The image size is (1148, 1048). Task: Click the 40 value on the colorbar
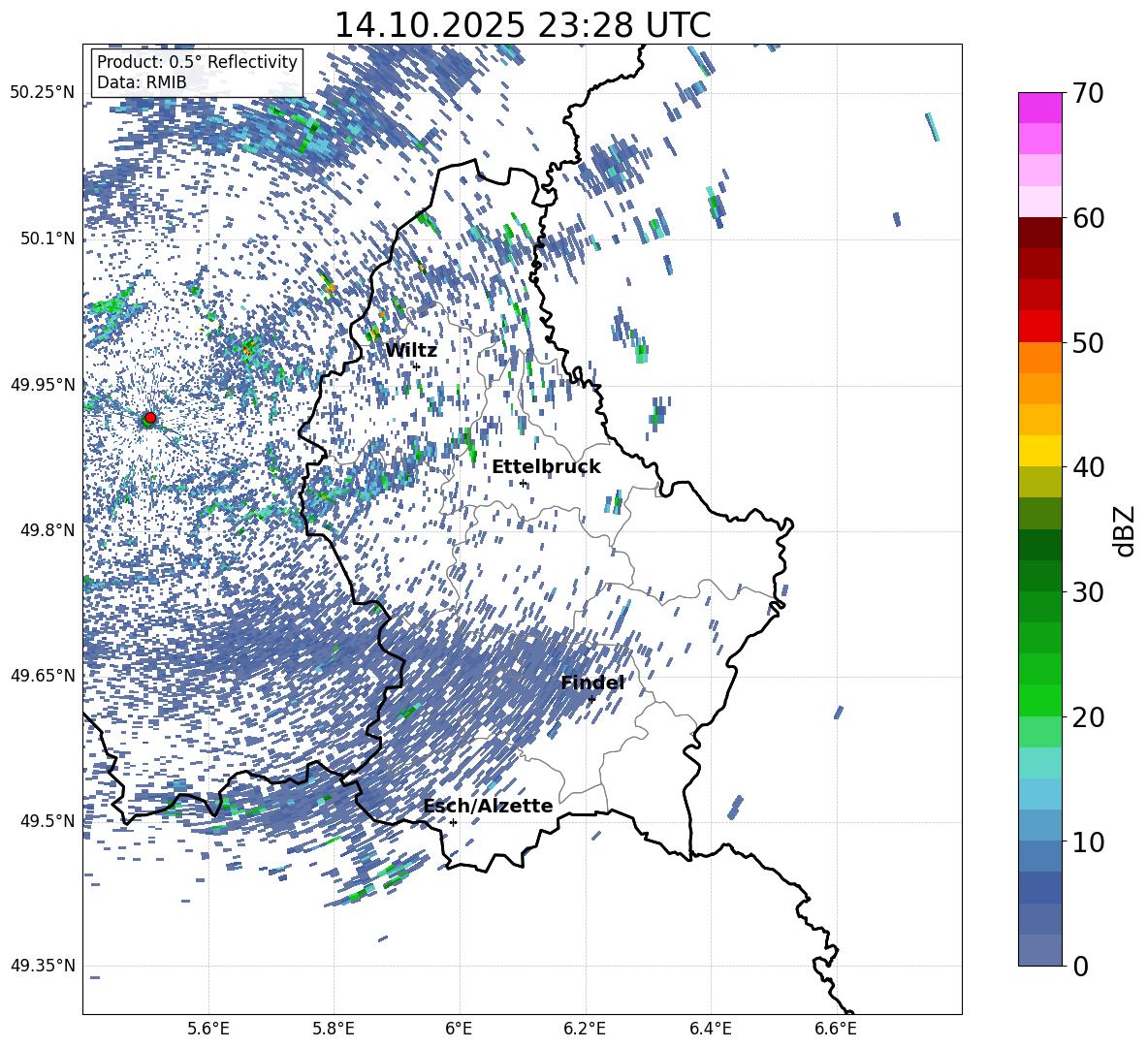(x=1088, y=467)
